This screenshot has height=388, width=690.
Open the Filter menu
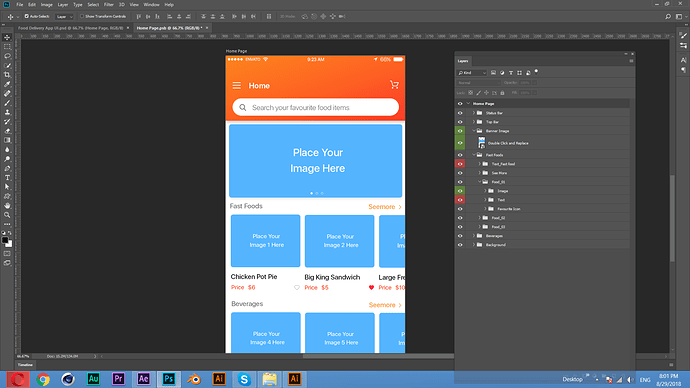(109, 4)
